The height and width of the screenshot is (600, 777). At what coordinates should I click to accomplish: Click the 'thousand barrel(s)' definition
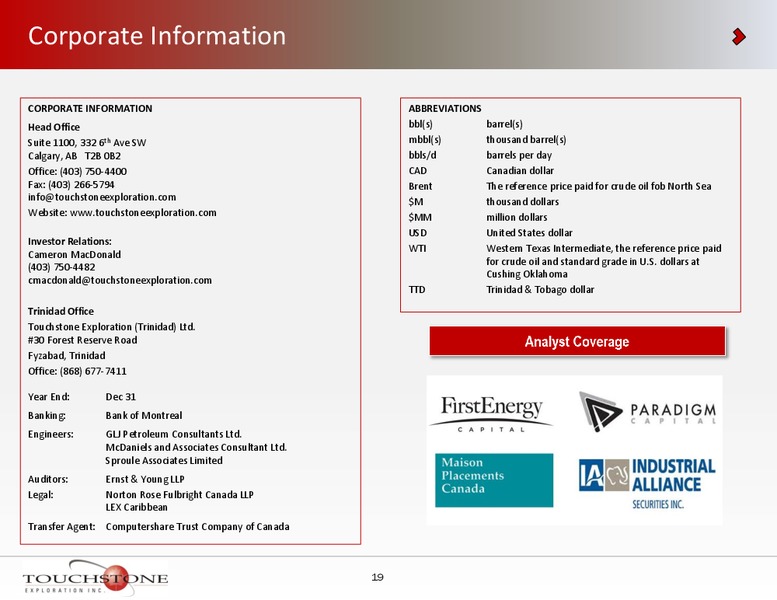point(526,140)
